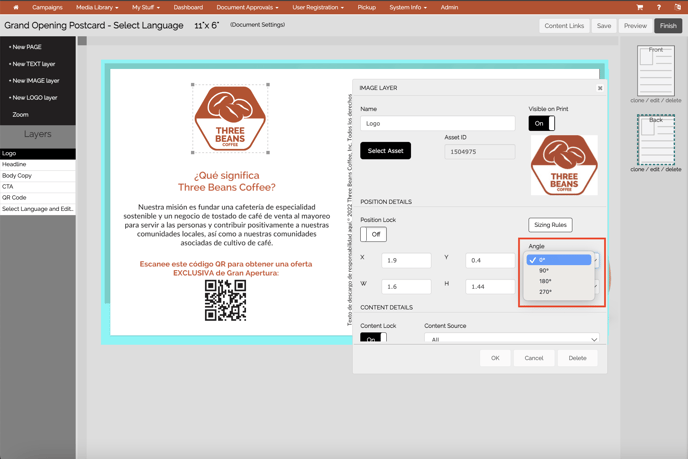The image size is (688, 459).
Task: Select the Back page thumbnail
Action: click(656, 140)
